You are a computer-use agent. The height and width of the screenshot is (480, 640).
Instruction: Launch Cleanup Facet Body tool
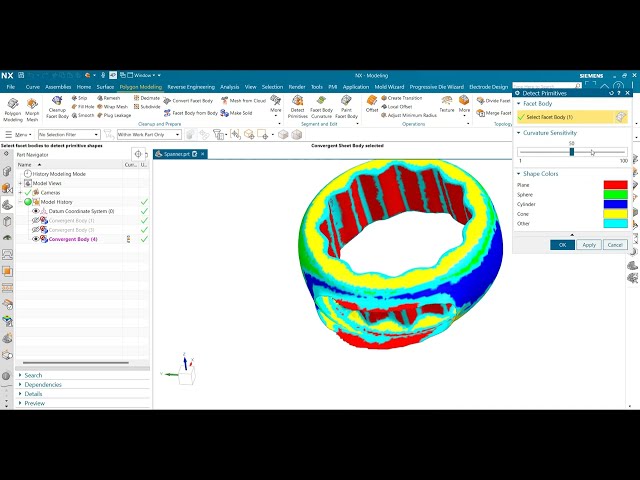point(57,107)
